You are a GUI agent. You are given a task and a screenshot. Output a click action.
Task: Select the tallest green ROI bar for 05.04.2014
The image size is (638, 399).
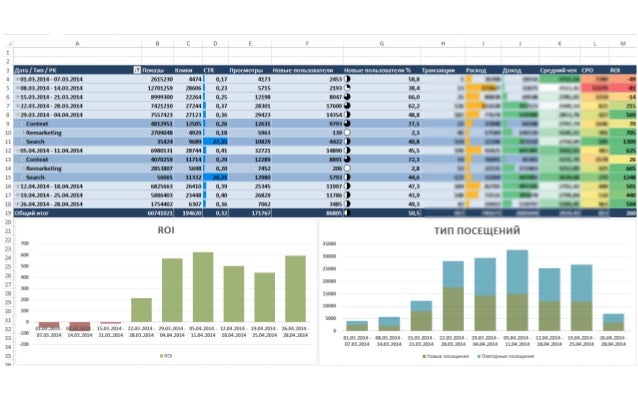[203, 287]
